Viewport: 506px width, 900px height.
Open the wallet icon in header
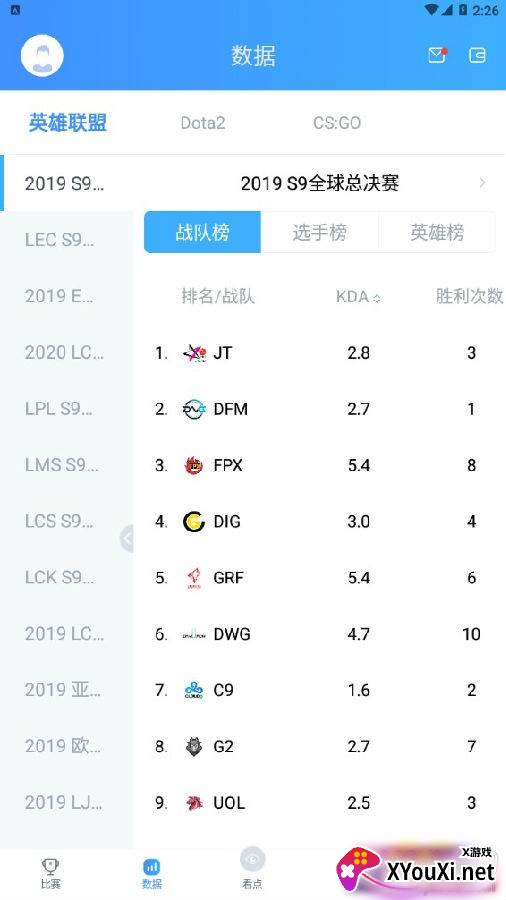(477, 55)
